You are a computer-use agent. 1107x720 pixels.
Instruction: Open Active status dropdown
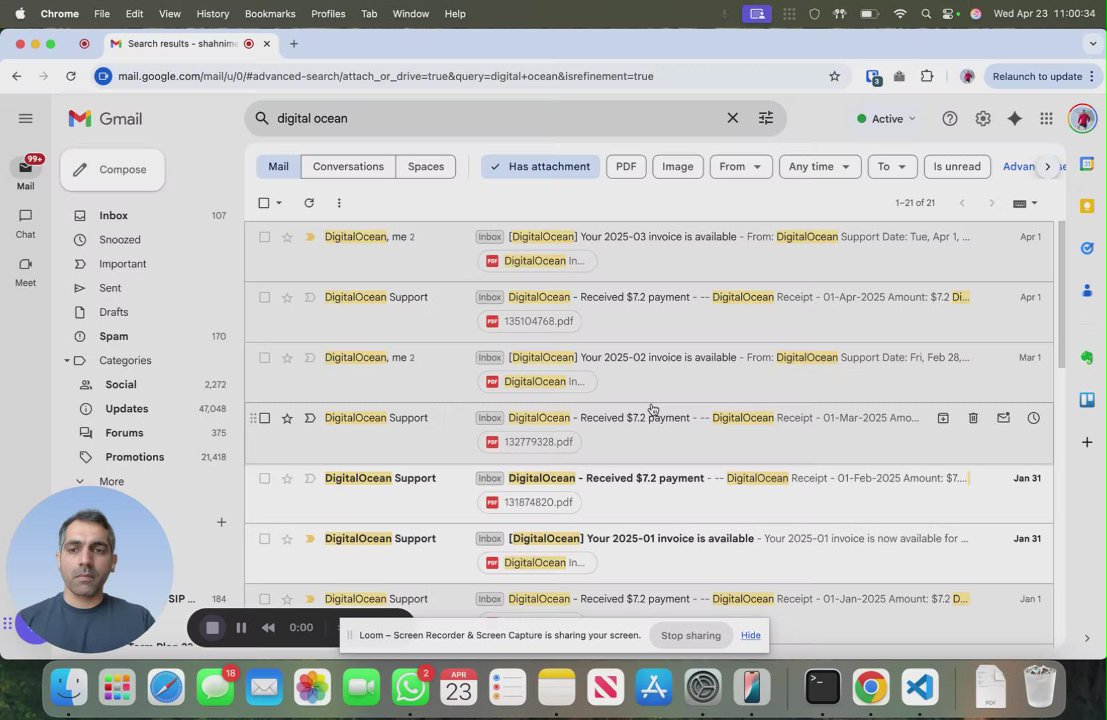[x=886, y=119]
